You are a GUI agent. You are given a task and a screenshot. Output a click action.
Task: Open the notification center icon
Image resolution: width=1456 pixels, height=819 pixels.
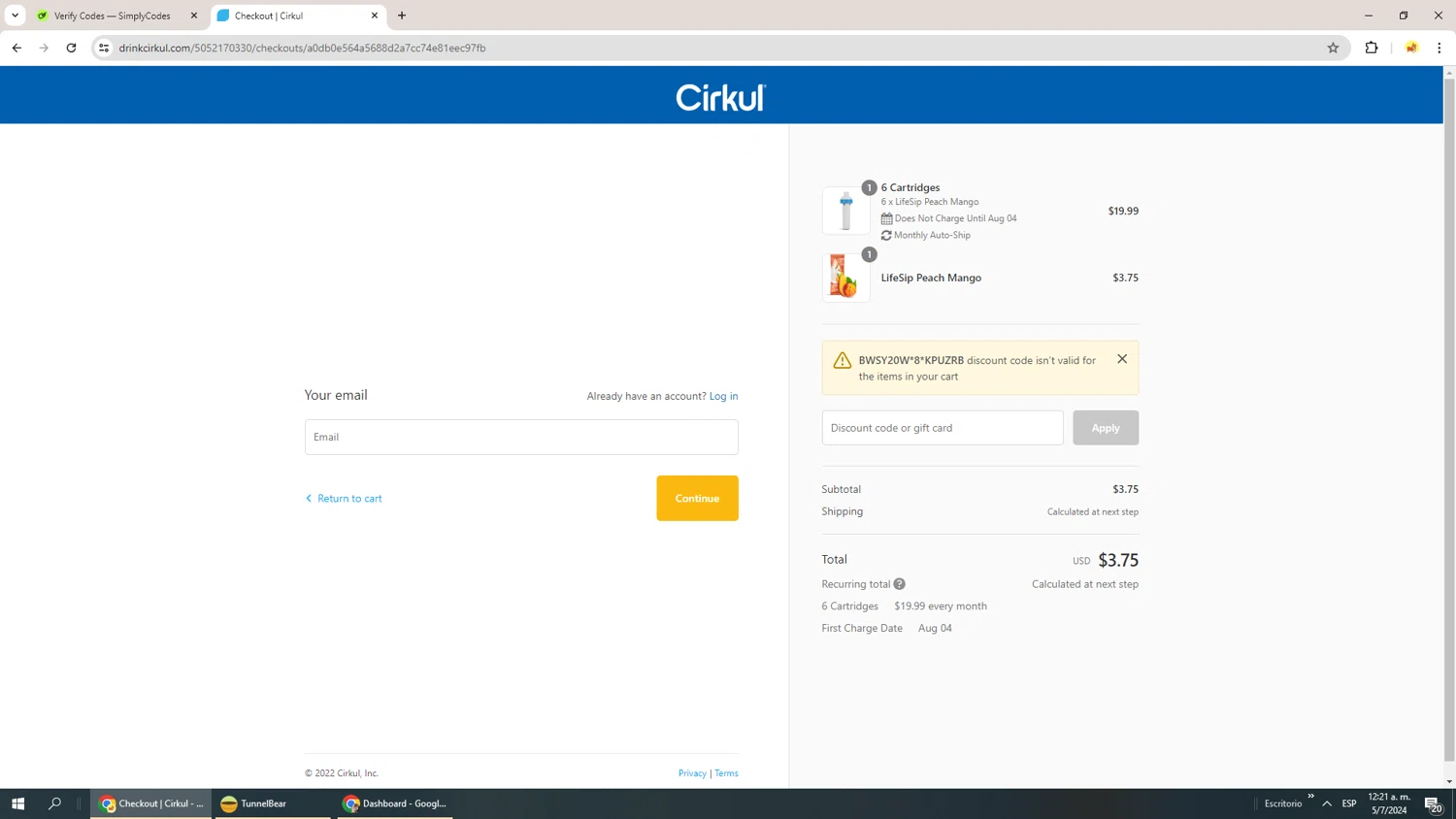pos(1433,803)
